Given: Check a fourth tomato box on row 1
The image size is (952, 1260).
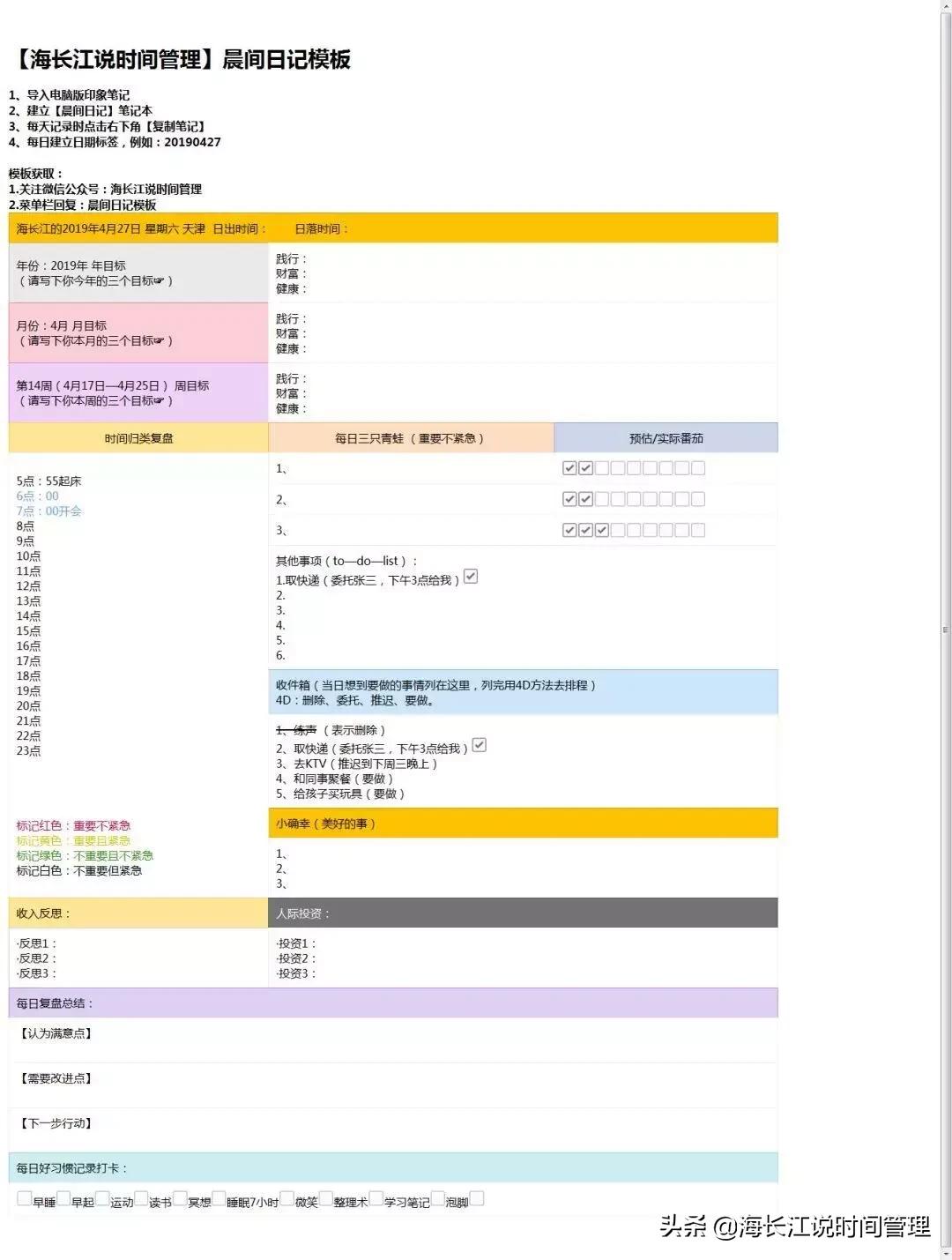Looking at the screenshot, I should pyautogui.click(x=618, y=468).
